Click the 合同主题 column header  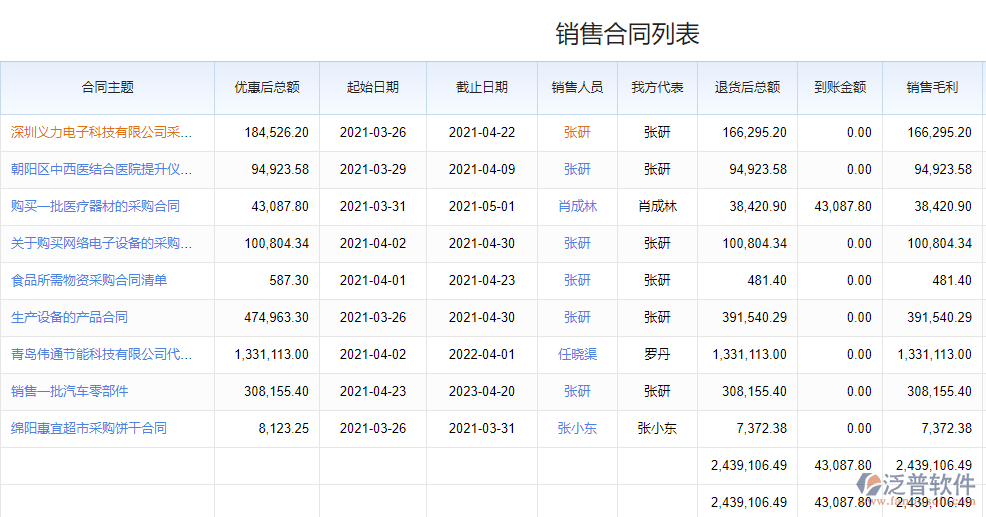pos(107,88)
